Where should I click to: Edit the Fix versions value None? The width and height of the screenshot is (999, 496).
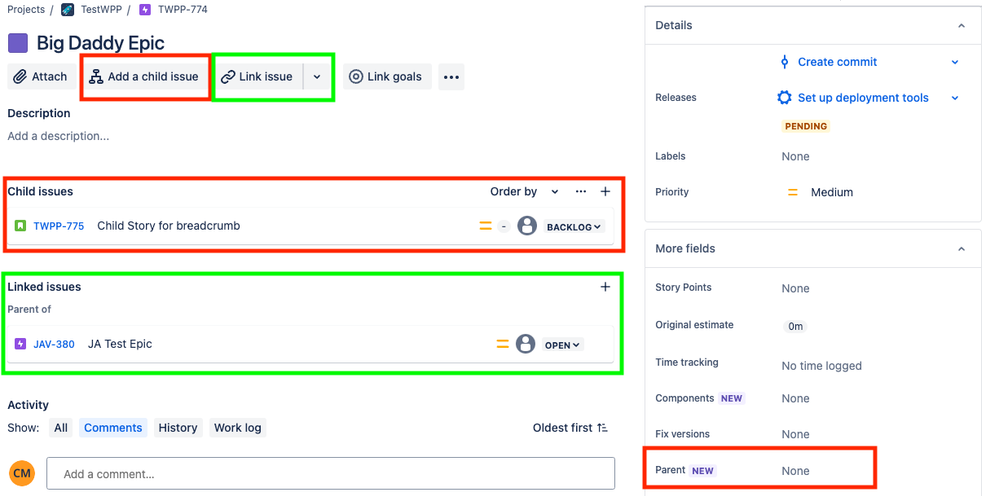coord(796,434)
